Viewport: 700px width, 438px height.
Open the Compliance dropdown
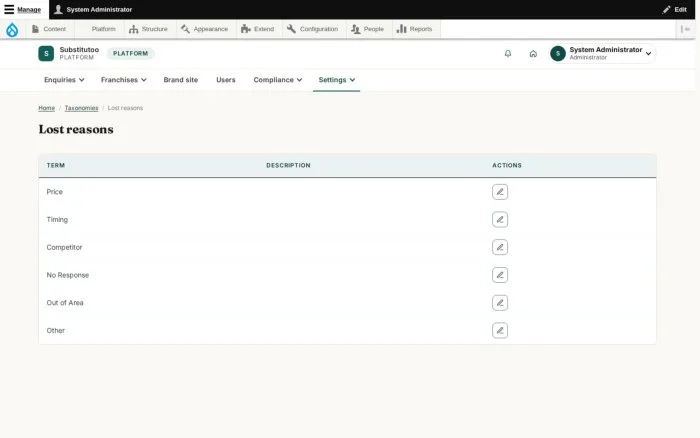coord(278,80)
